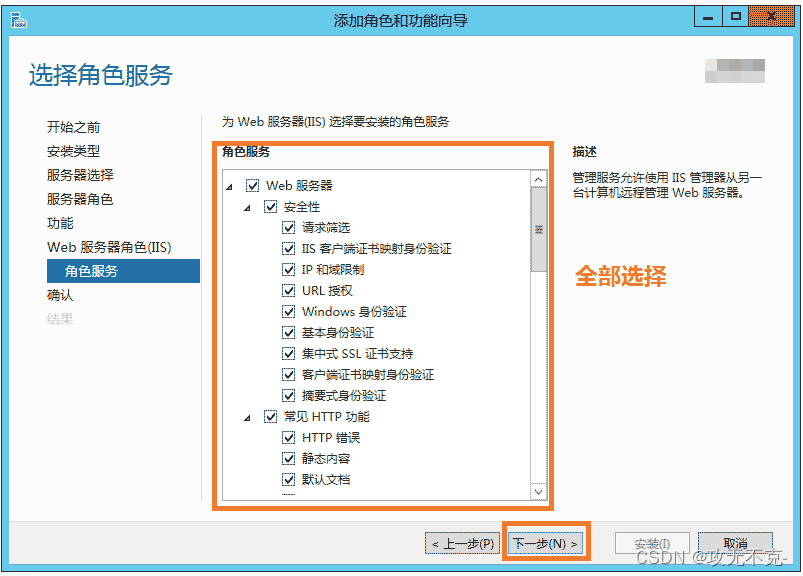Toggle 集中式 SSL 证书支持 checkbox
Viewport: 803px width, 576px height.
tap(289, 353)
